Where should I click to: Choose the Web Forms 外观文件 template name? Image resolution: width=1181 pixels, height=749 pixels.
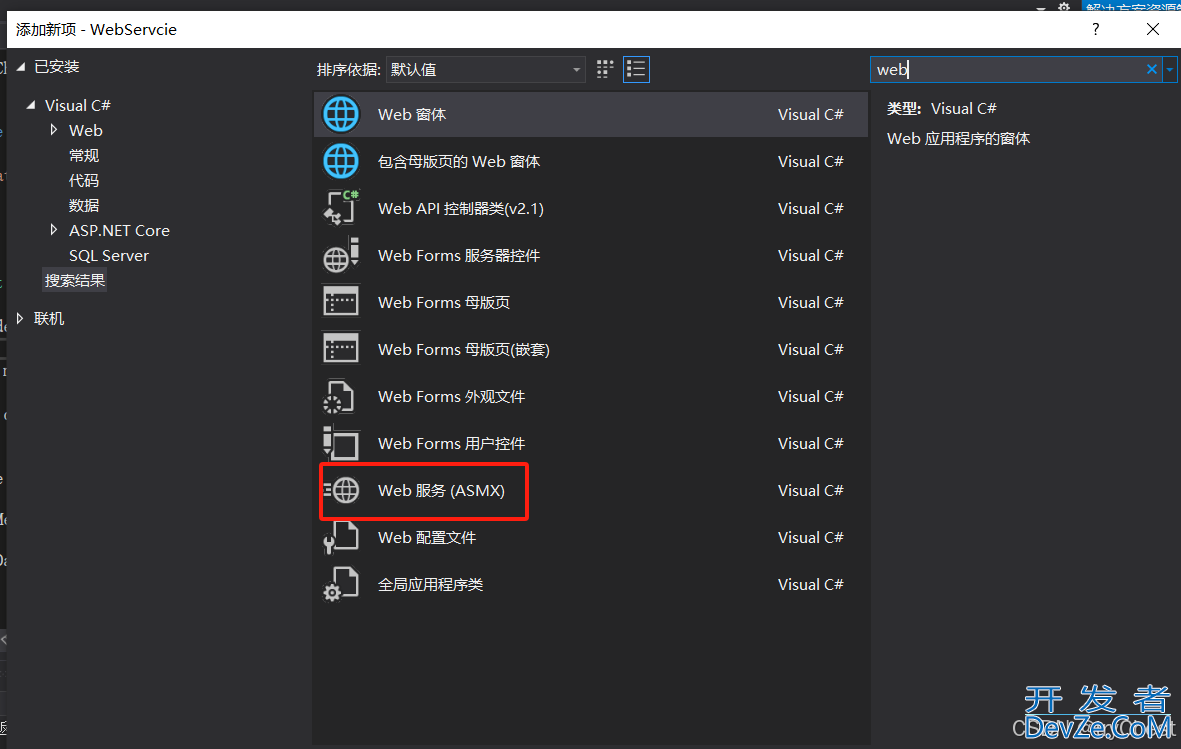point(451,396)
